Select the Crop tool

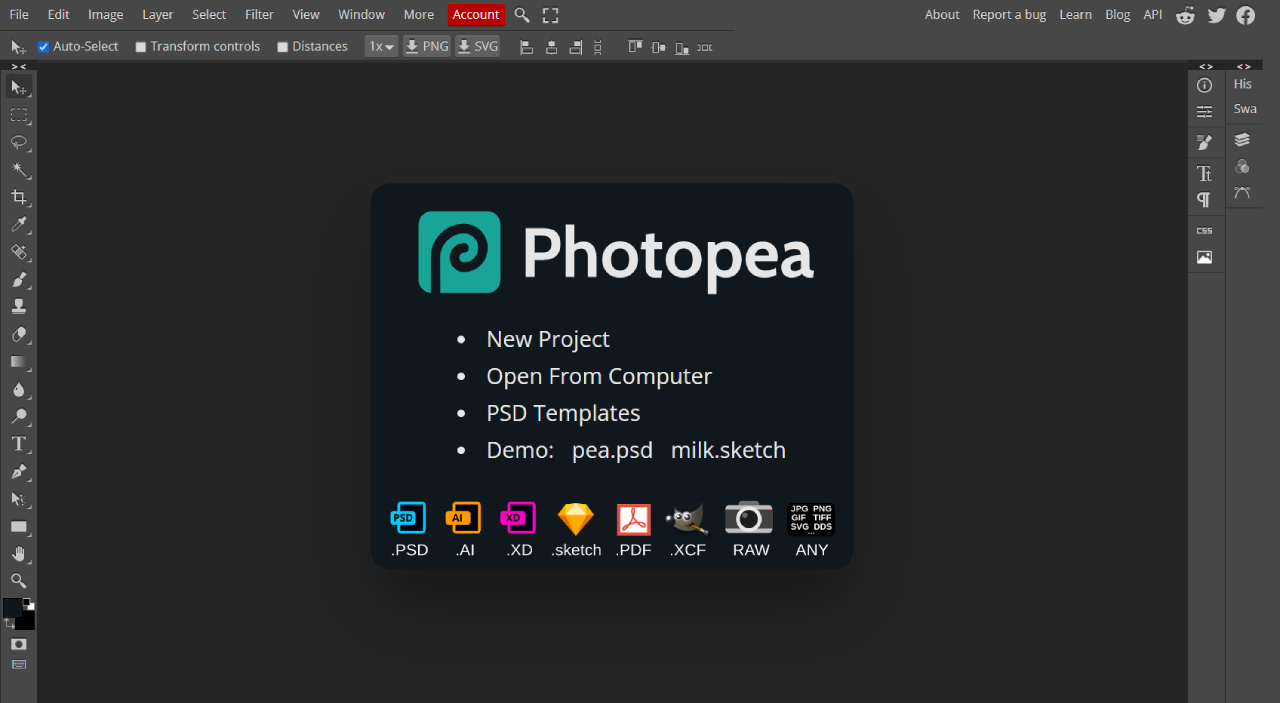(18, 197)
